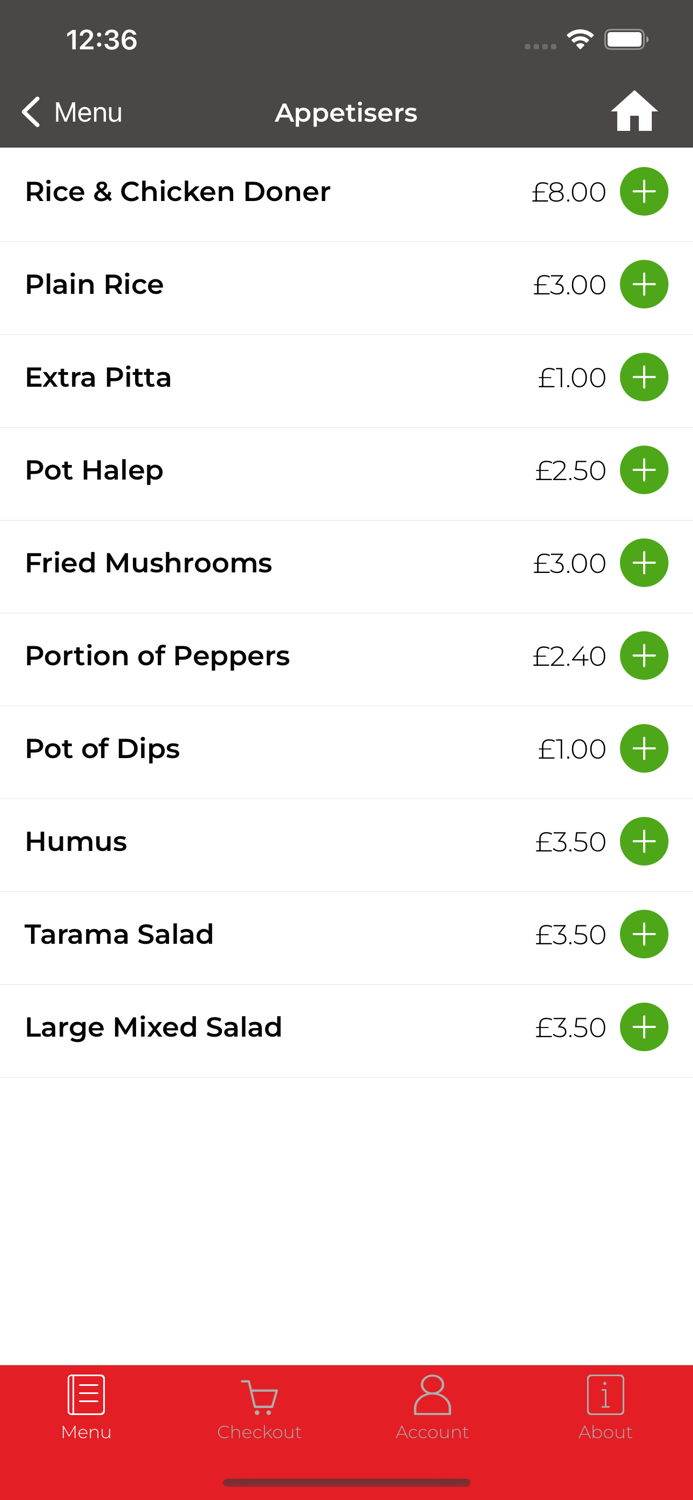Tap the home indicator bar at screen bottom
This screenshot has width=693, height=1500.
[346, 1483]
